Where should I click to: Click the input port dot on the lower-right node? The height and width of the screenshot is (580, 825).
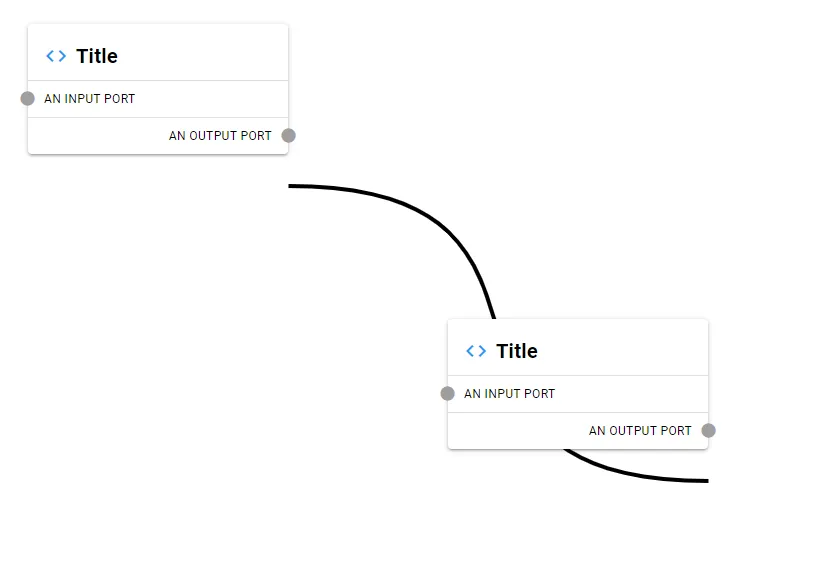(448, 393)
